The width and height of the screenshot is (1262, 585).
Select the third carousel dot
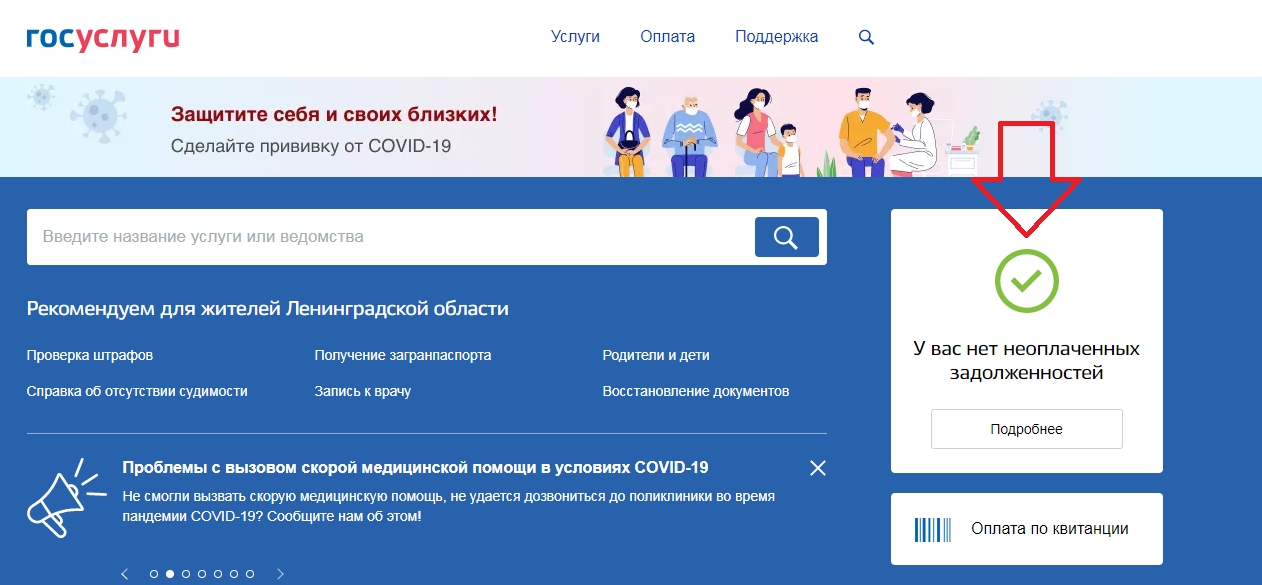pos(186,574)
